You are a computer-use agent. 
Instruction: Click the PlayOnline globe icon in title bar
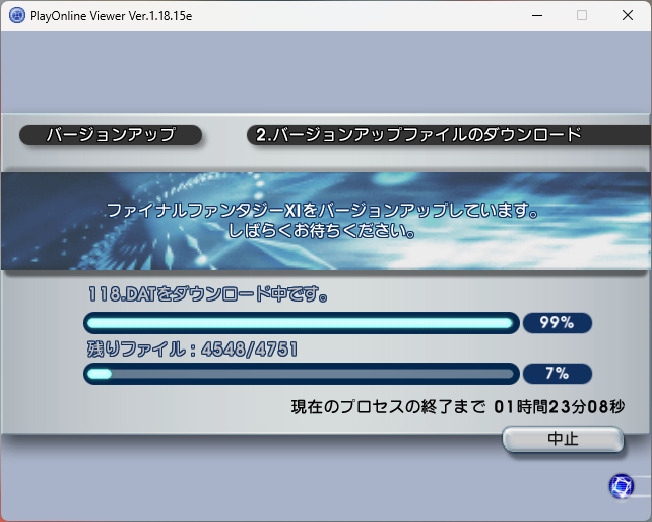17,16
